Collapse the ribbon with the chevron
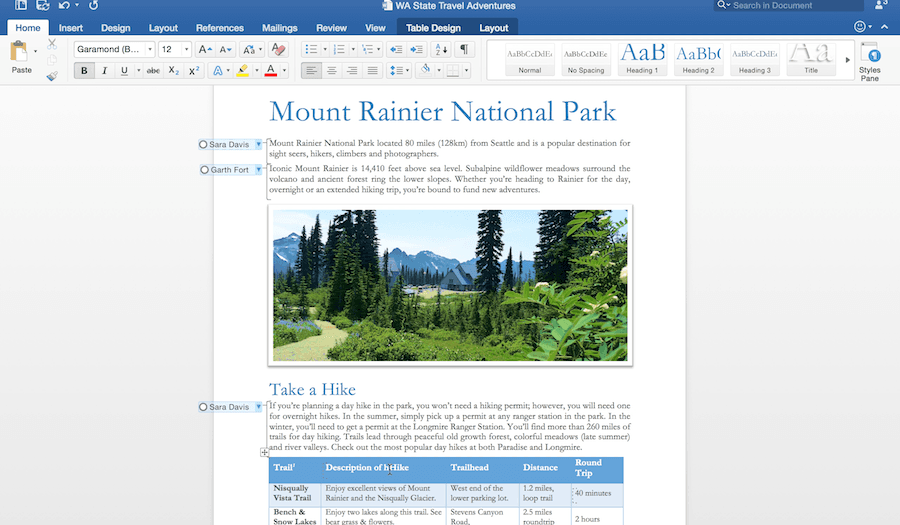The image size is (900, 525). (x=885, y=26)
